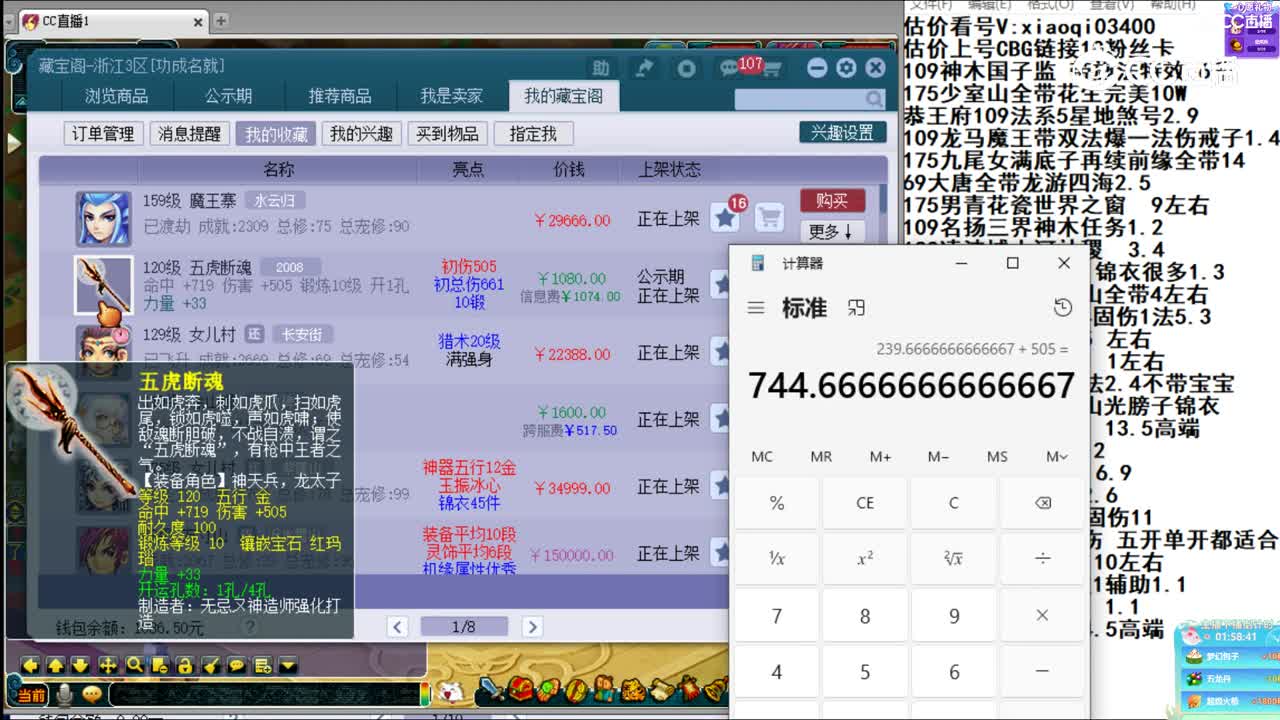Open calculator hamburger navigation menu
Screen dimensions: 1280x720
tap(756, 308)
